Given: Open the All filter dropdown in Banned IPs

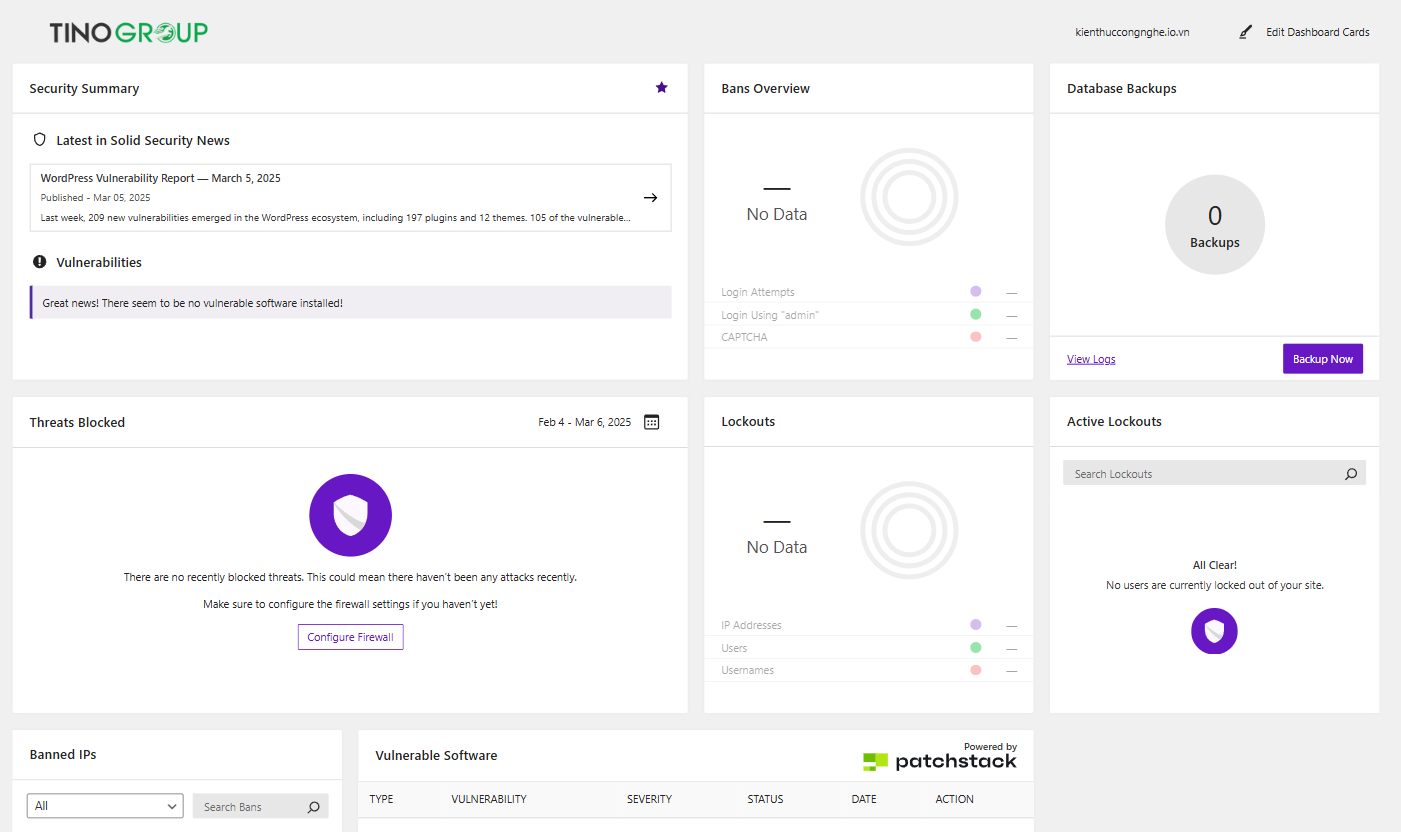Looking at the screenshot, I should 105,806.
